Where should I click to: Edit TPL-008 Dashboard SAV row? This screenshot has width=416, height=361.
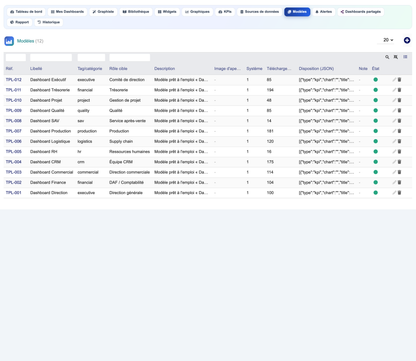coord(394,121)
